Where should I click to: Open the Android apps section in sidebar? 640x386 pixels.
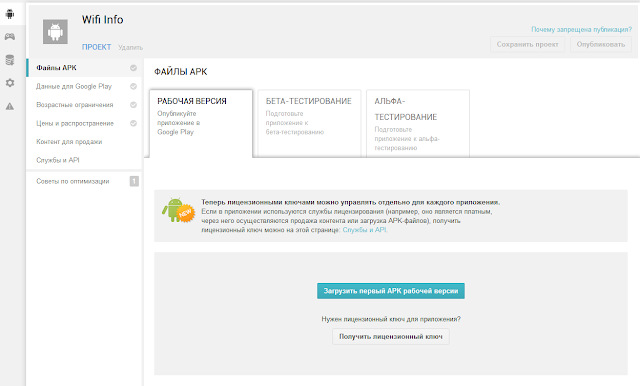[10, 14]
